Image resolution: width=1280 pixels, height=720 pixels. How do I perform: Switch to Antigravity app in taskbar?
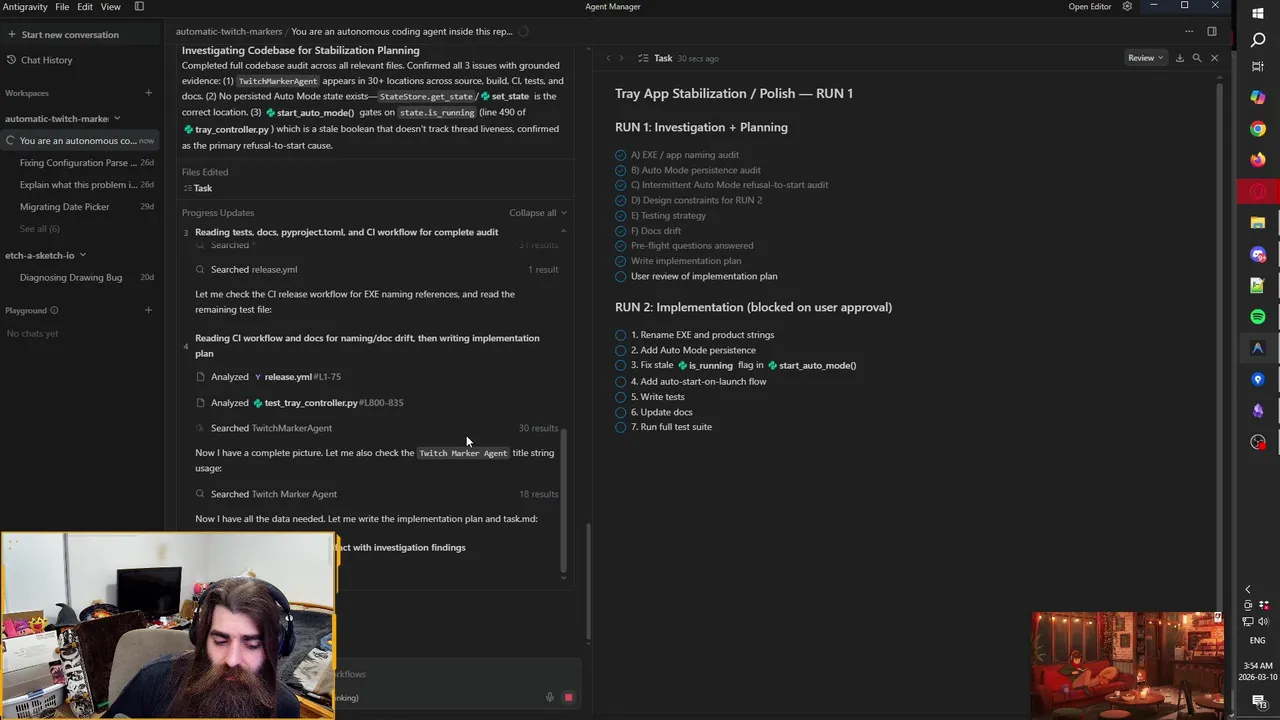(x=1258, y=348)
